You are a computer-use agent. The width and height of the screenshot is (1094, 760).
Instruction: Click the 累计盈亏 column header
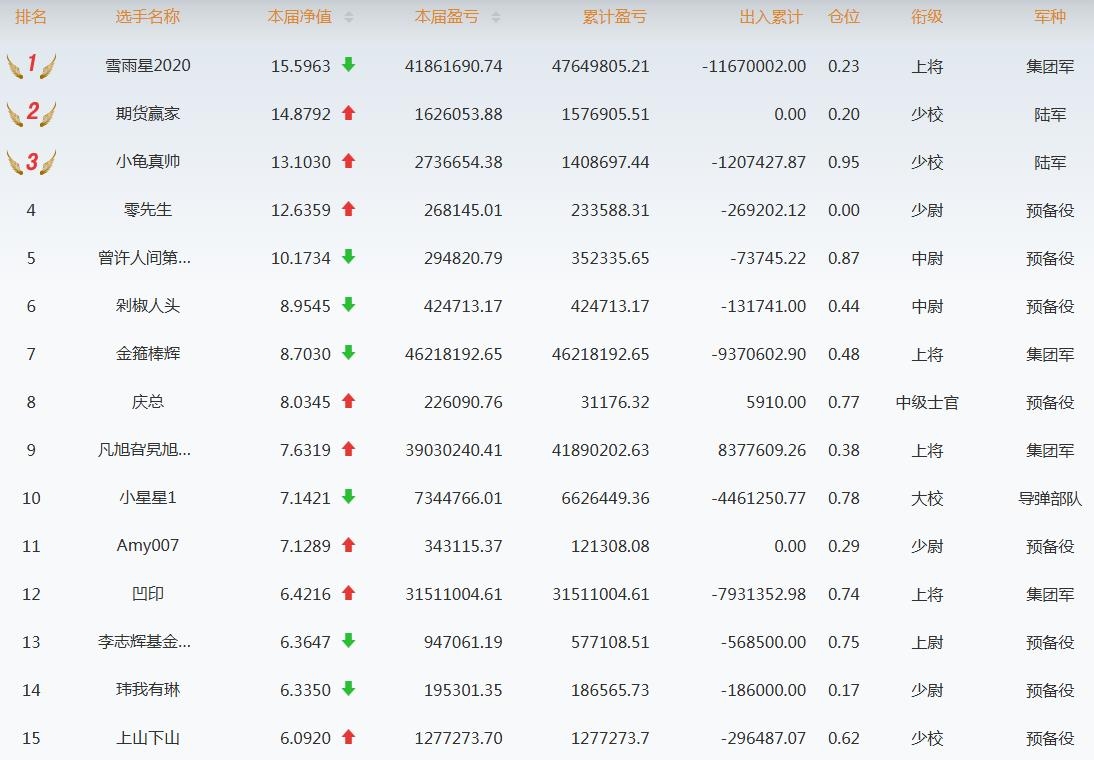coord(614,17)
